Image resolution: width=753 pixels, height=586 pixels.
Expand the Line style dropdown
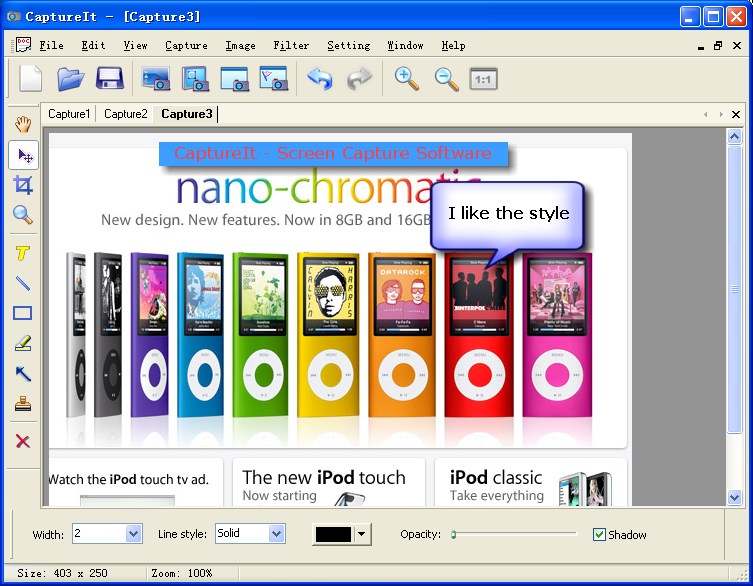tap(276, 533)
